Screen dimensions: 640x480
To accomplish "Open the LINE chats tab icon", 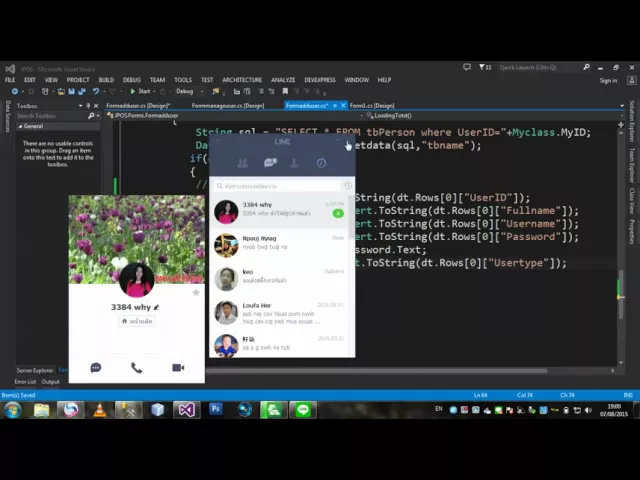I will point(270,163).
